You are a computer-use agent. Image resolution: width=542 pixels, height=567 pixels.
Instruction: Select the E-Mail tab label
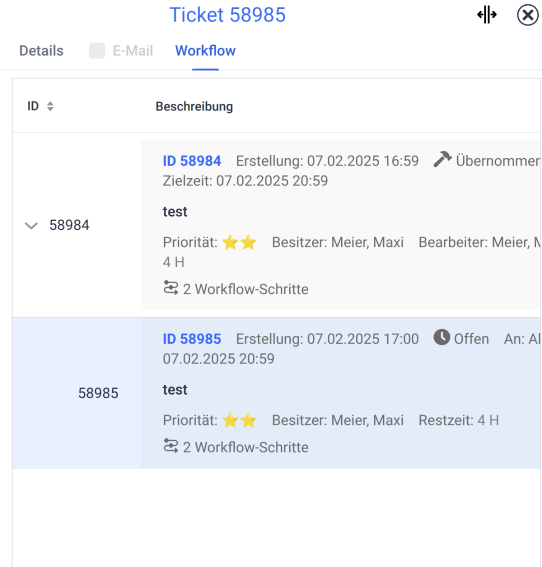point(133,51)
